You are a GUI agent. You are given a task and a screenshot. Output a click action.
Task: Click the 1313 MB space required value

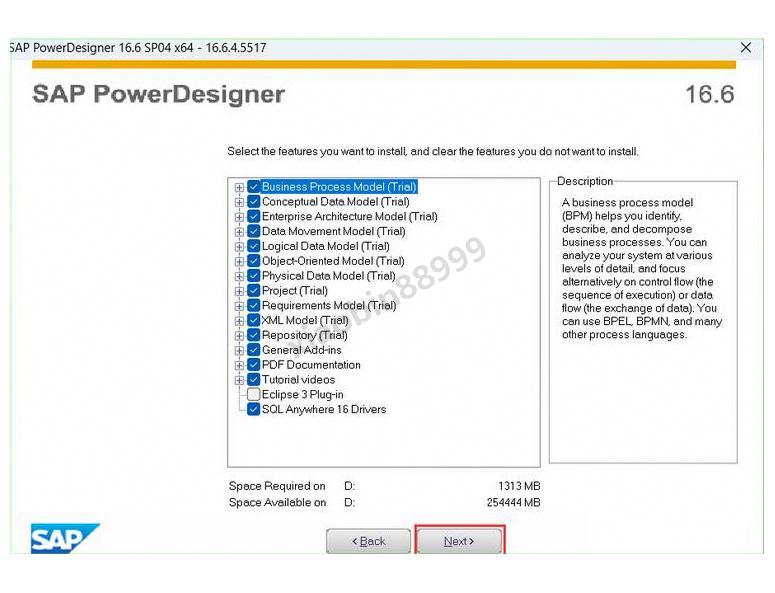click(x=519, y=486)
